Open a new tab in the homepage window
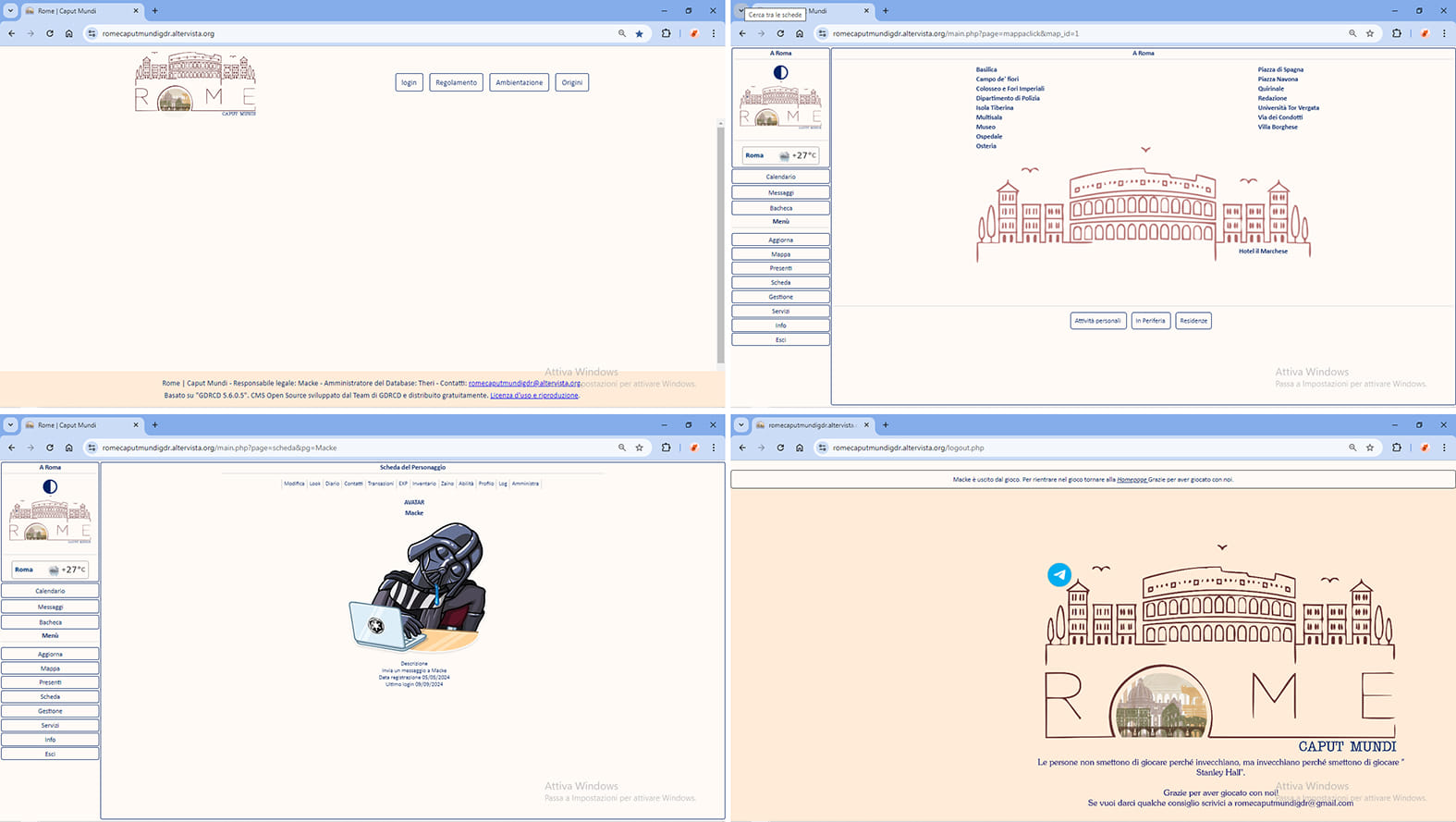Viewport: 1456px width, 822px height. [x=154, y=11]
